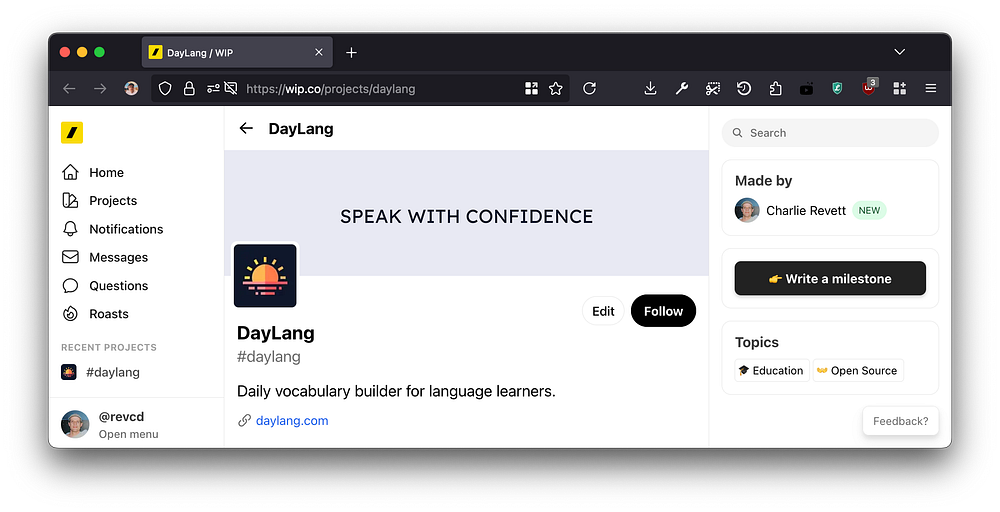Open a new browser tab
1000x512 pixels.
pyautogui.click(x=351, y=52)
